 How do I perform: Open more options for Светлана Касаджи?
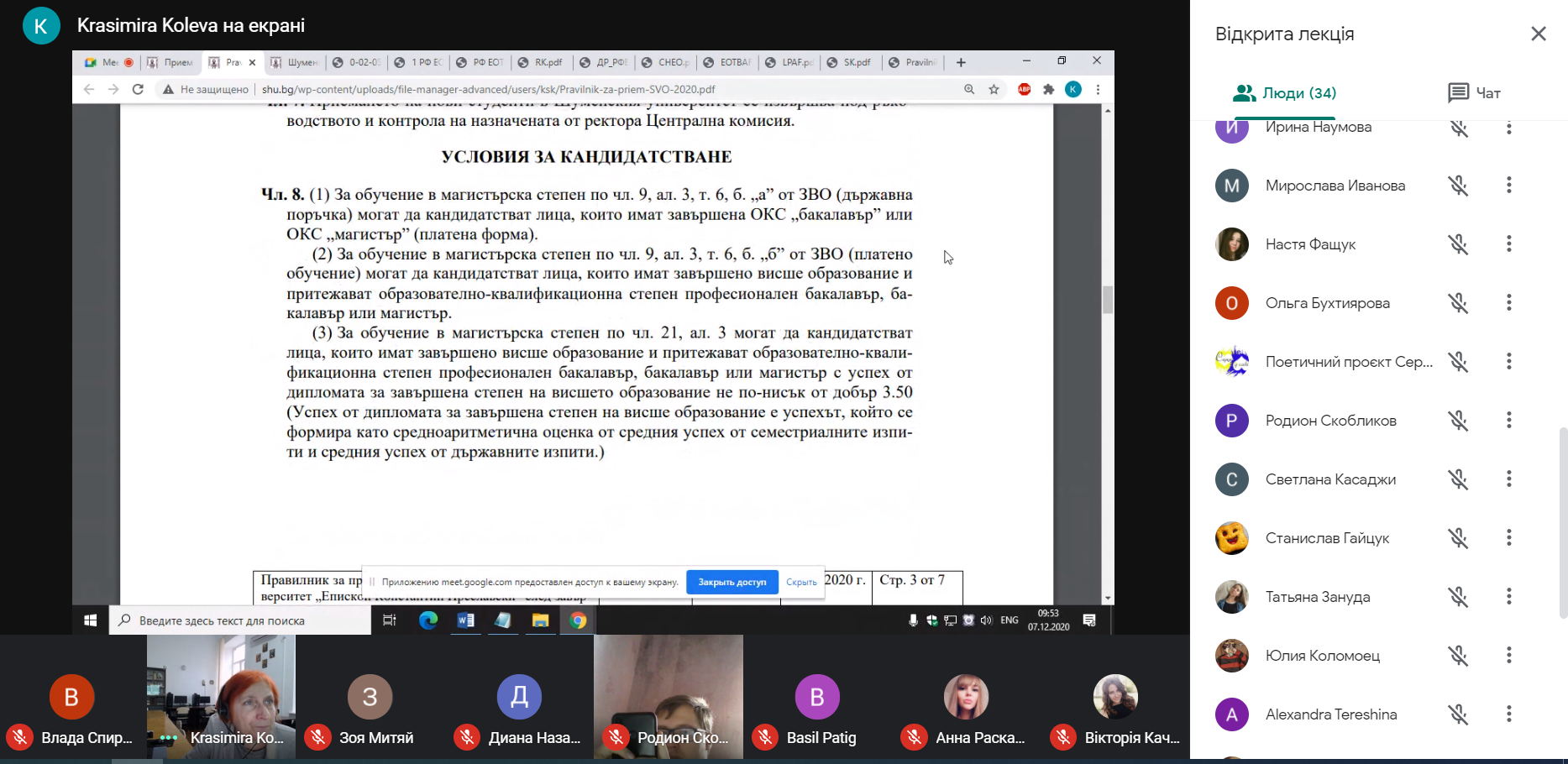pyautogui.click(x=1508, y=479)
